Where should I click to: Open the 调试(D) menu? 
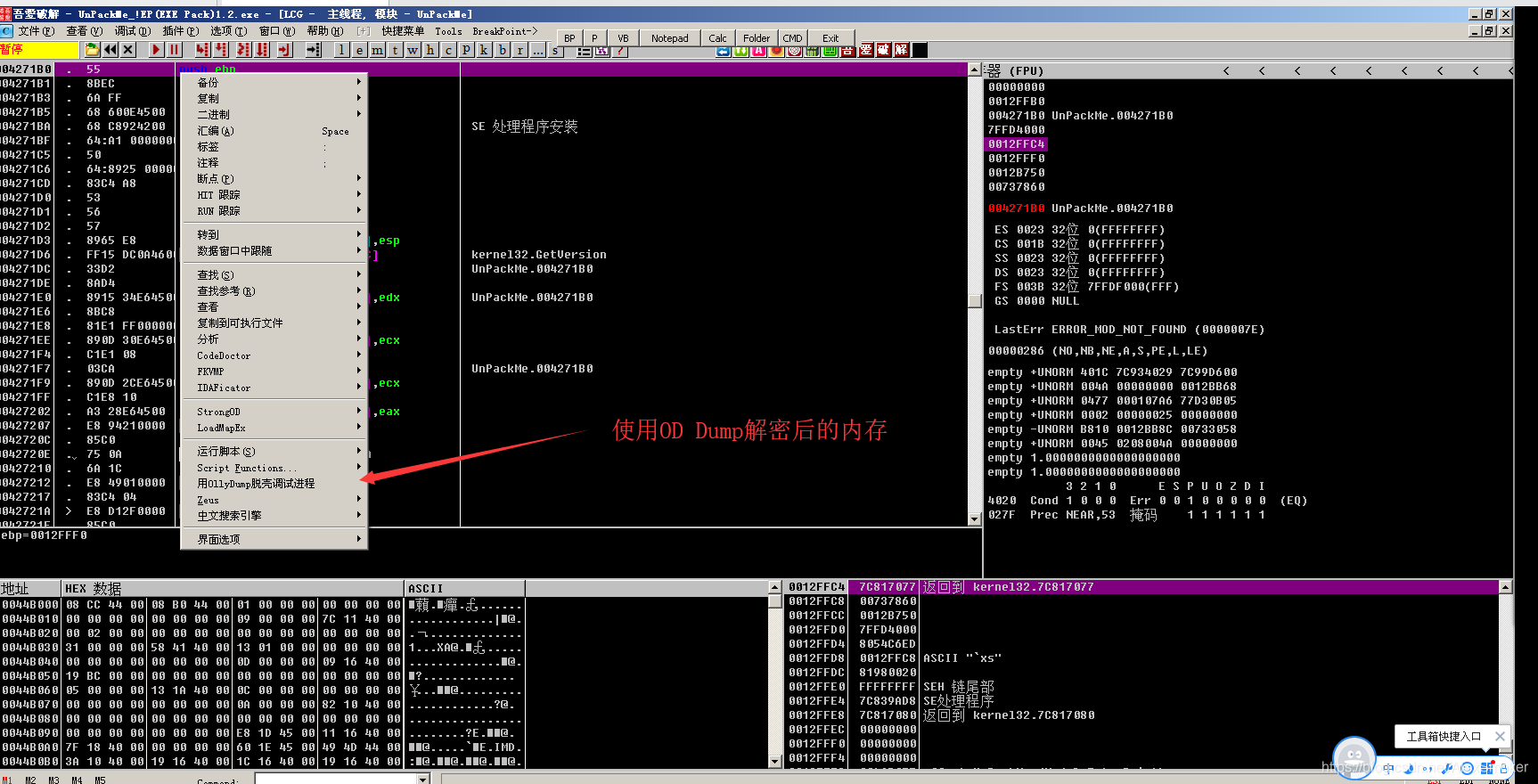click(132, 31)
